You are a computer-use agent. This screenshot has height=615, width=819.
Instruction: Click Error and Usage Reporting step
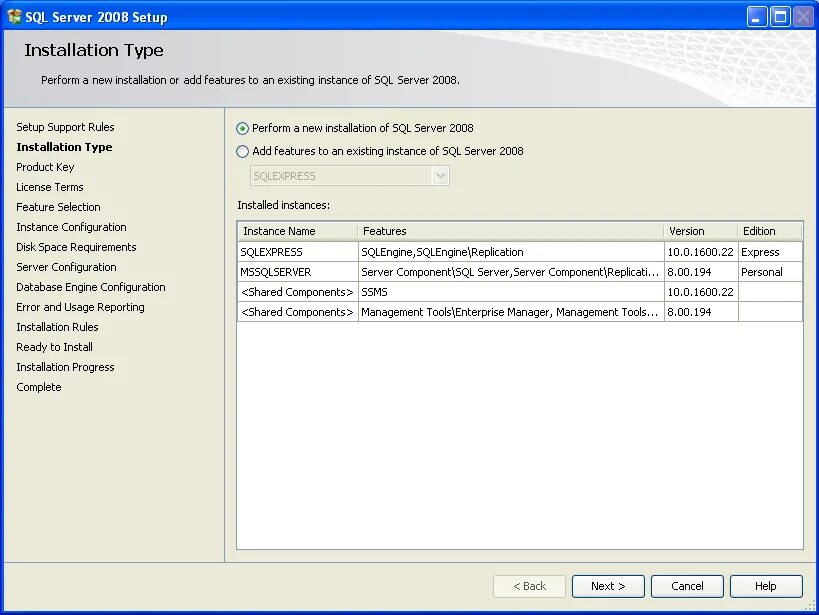point(80,307)
